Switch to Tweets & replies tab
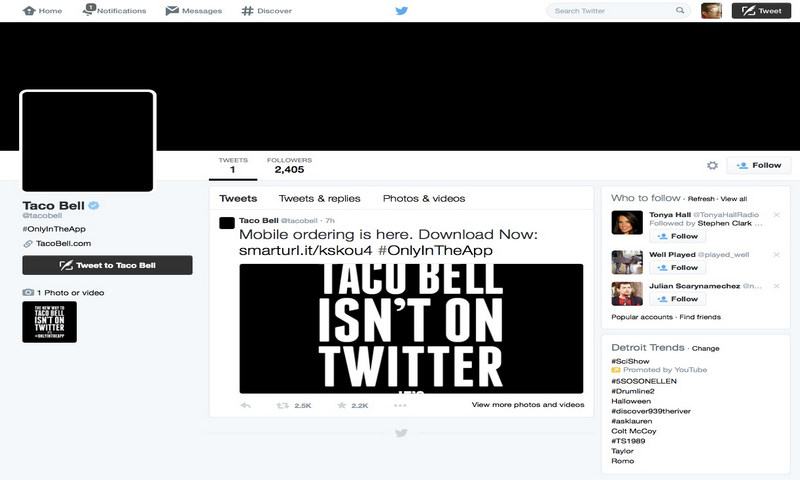800x480 pixels. 319,198
